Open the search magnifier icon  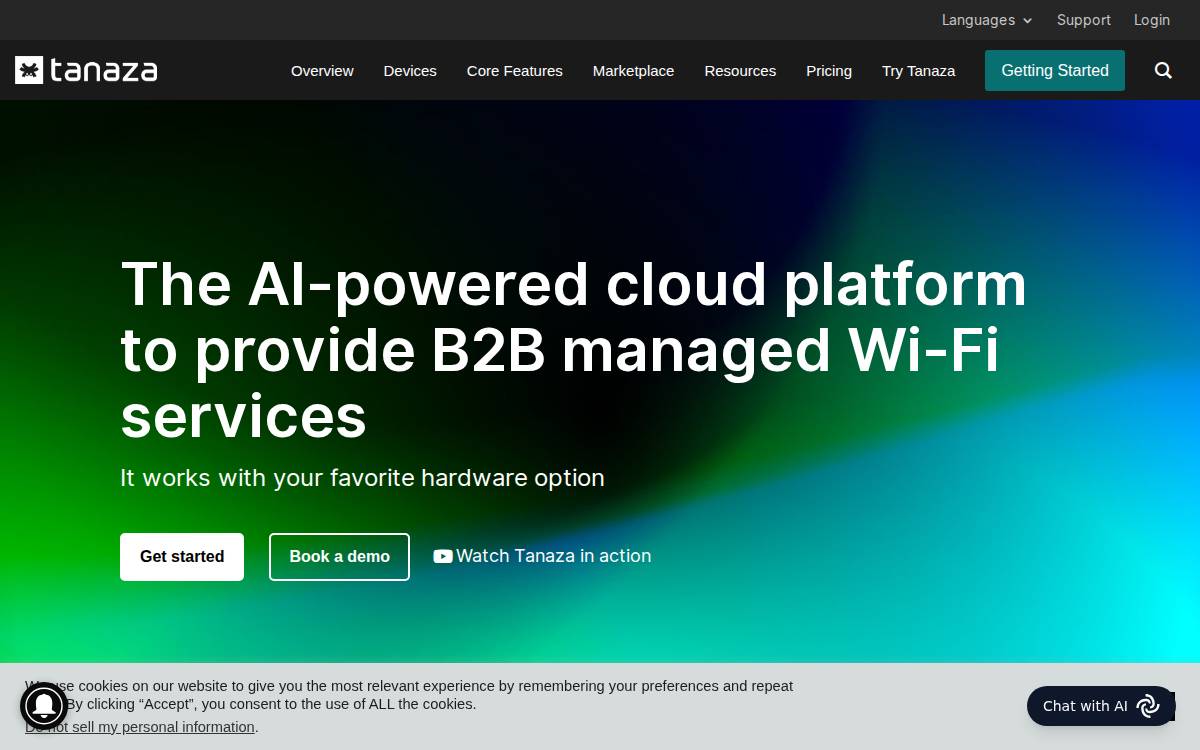[1163, 70]
